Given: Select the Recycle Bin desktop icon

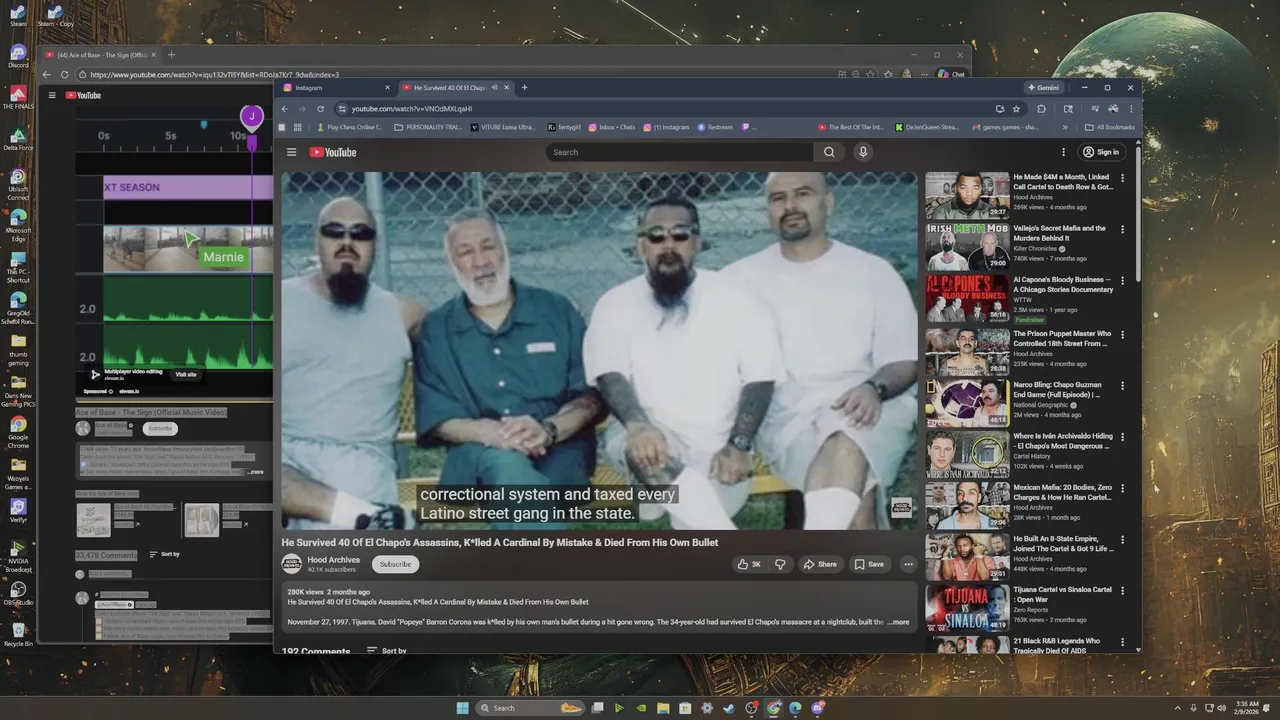Looking at the screenshot, I should [18, 634].
